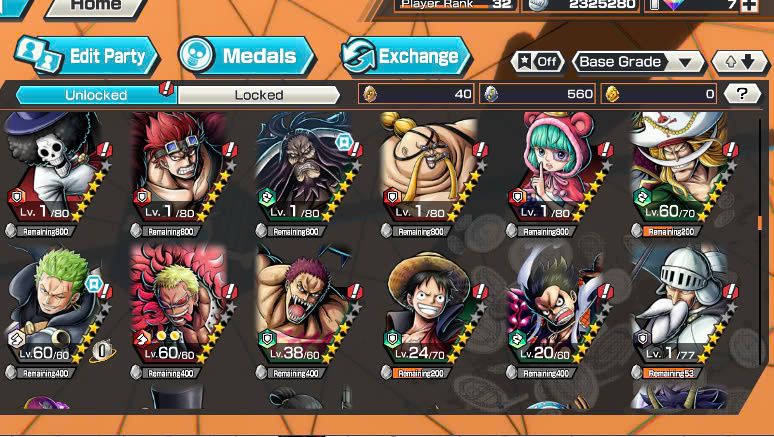
Task: Select the Unlocked characters tab
Action: click(x=96, y=95)
